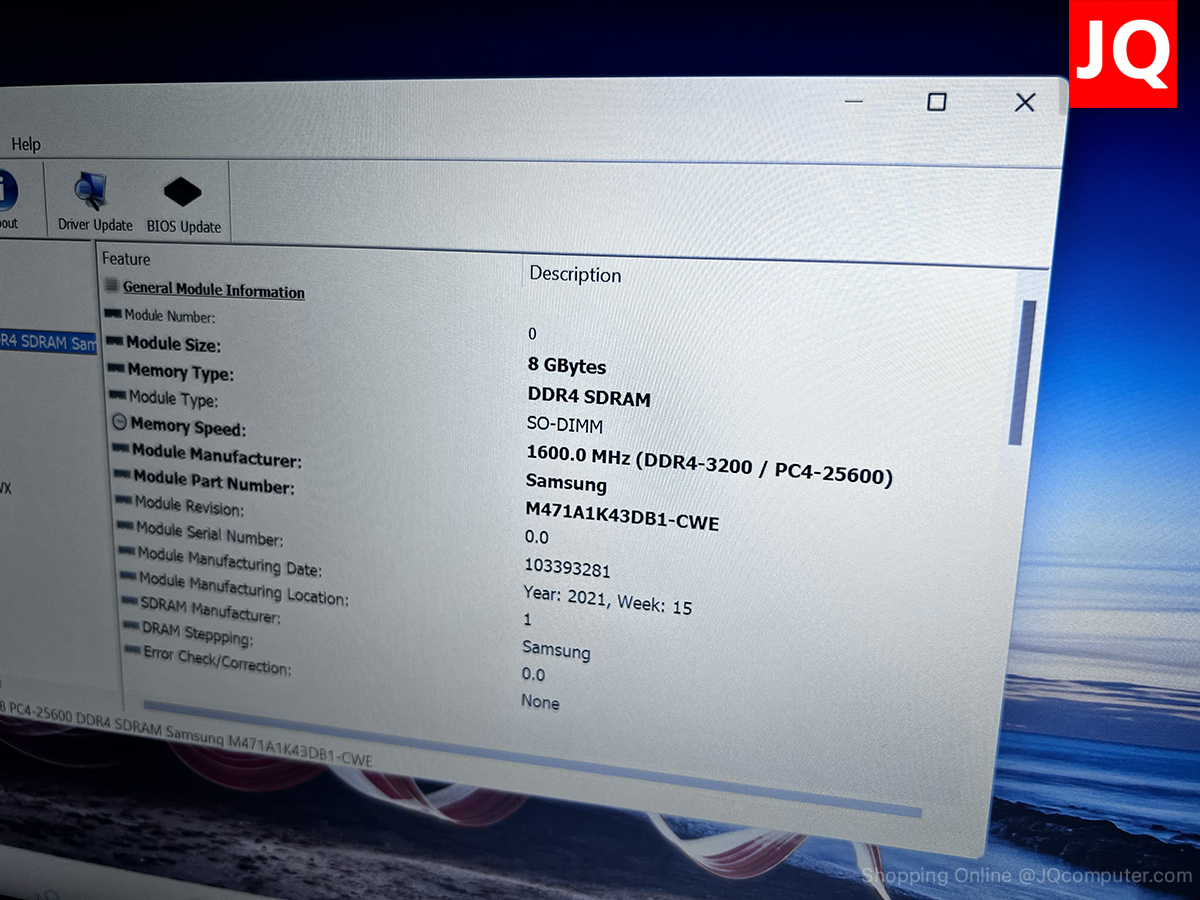This screenshot has height=900, width=1200.
Task: Select the Error Check/Correction row label
Action: click(218, 661)
